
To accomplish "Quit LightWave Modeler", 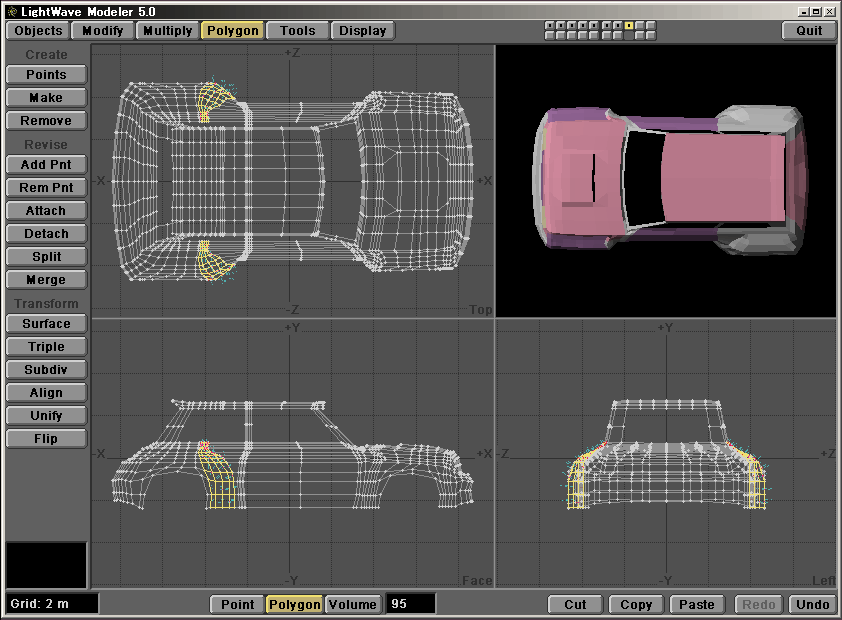I will point(809,30).
